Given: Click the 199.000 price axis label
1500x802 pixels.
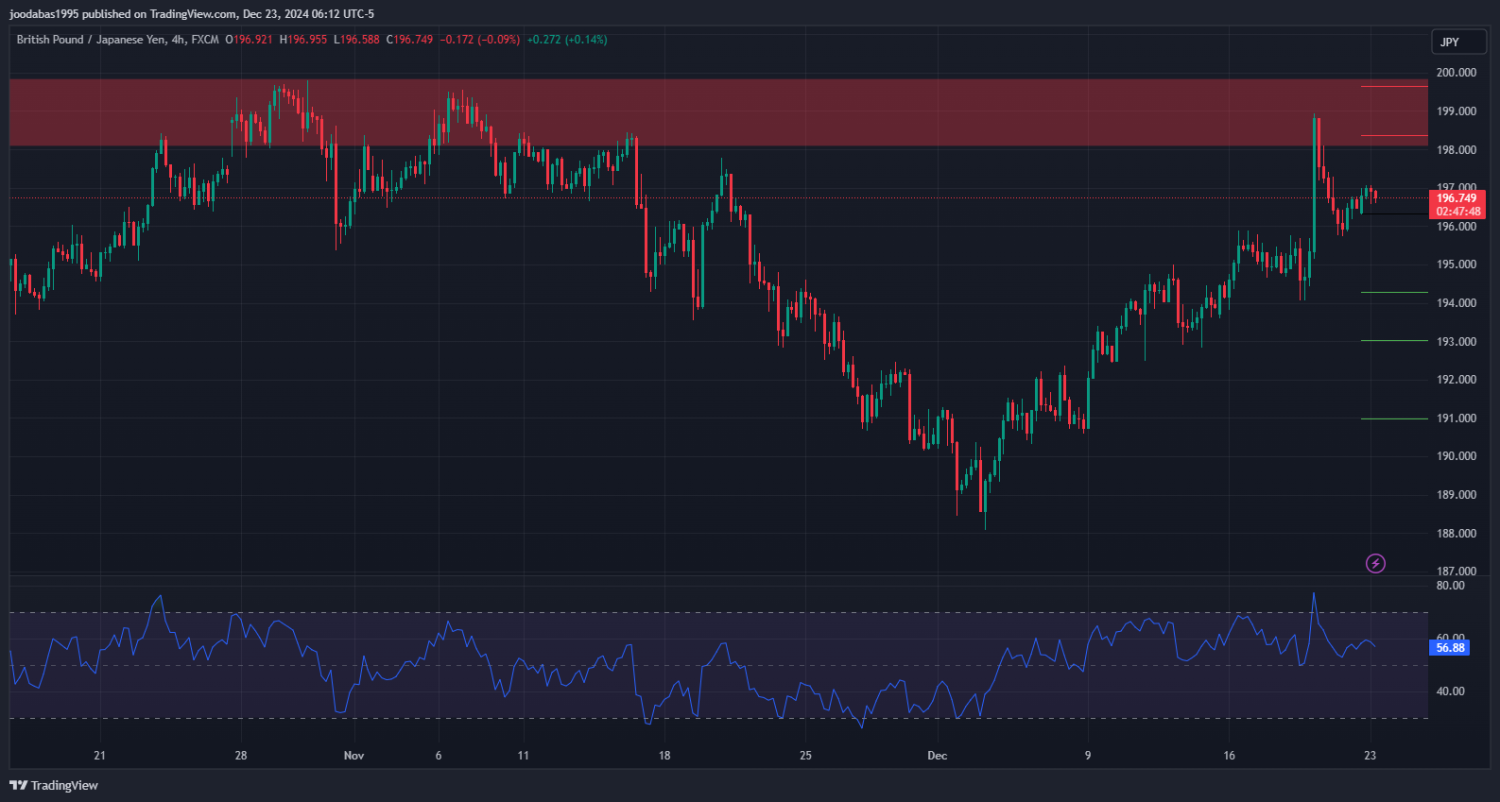Looking at the screenshot, I should tap(1457, 111).
